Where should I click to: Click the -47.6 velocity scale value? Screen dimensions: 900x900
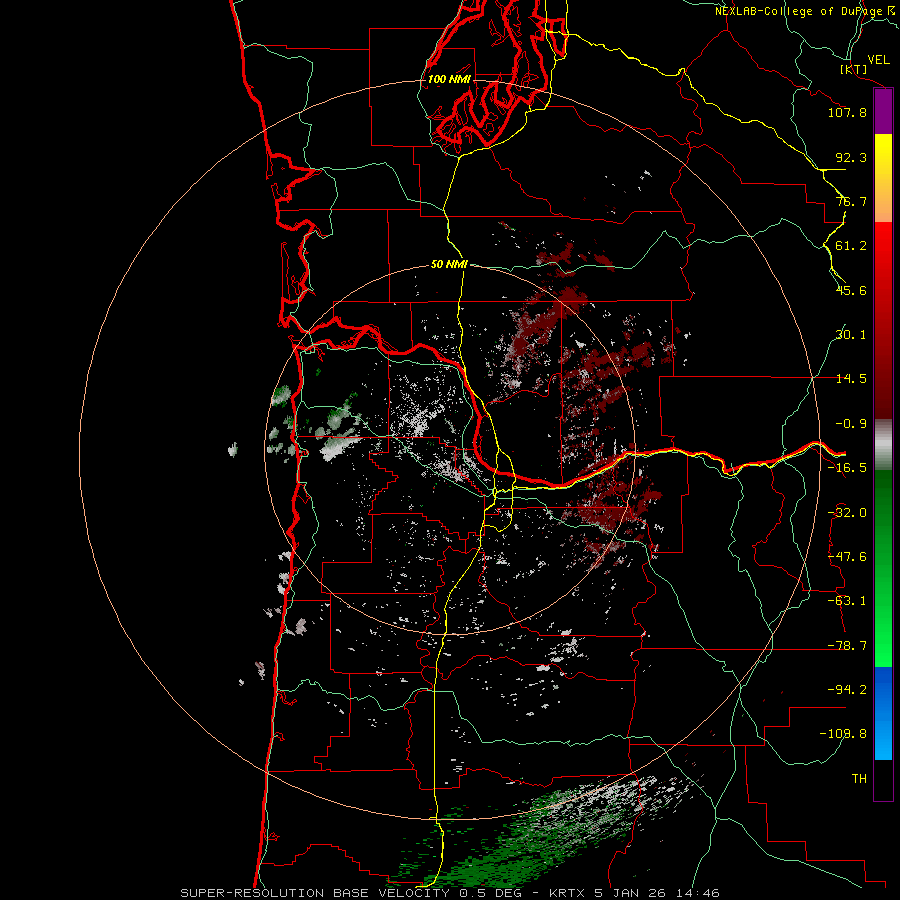coord(847,557)
